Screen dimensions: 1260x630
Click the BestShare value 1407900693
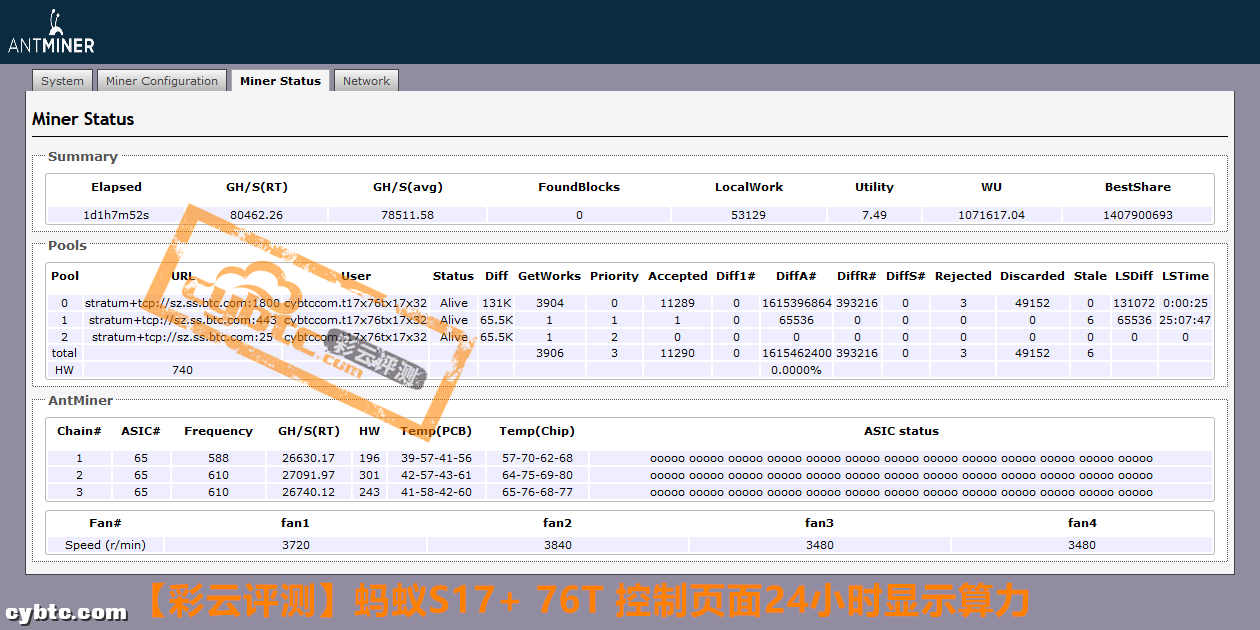(x=1137, y=215)
